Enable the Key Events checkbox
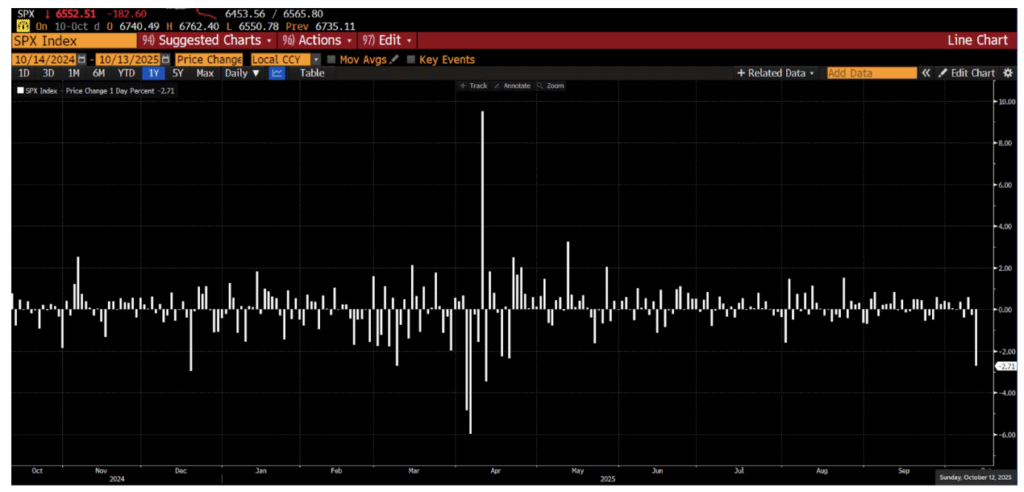Screen dimensions: 1024x492 (x=411, y=60)
